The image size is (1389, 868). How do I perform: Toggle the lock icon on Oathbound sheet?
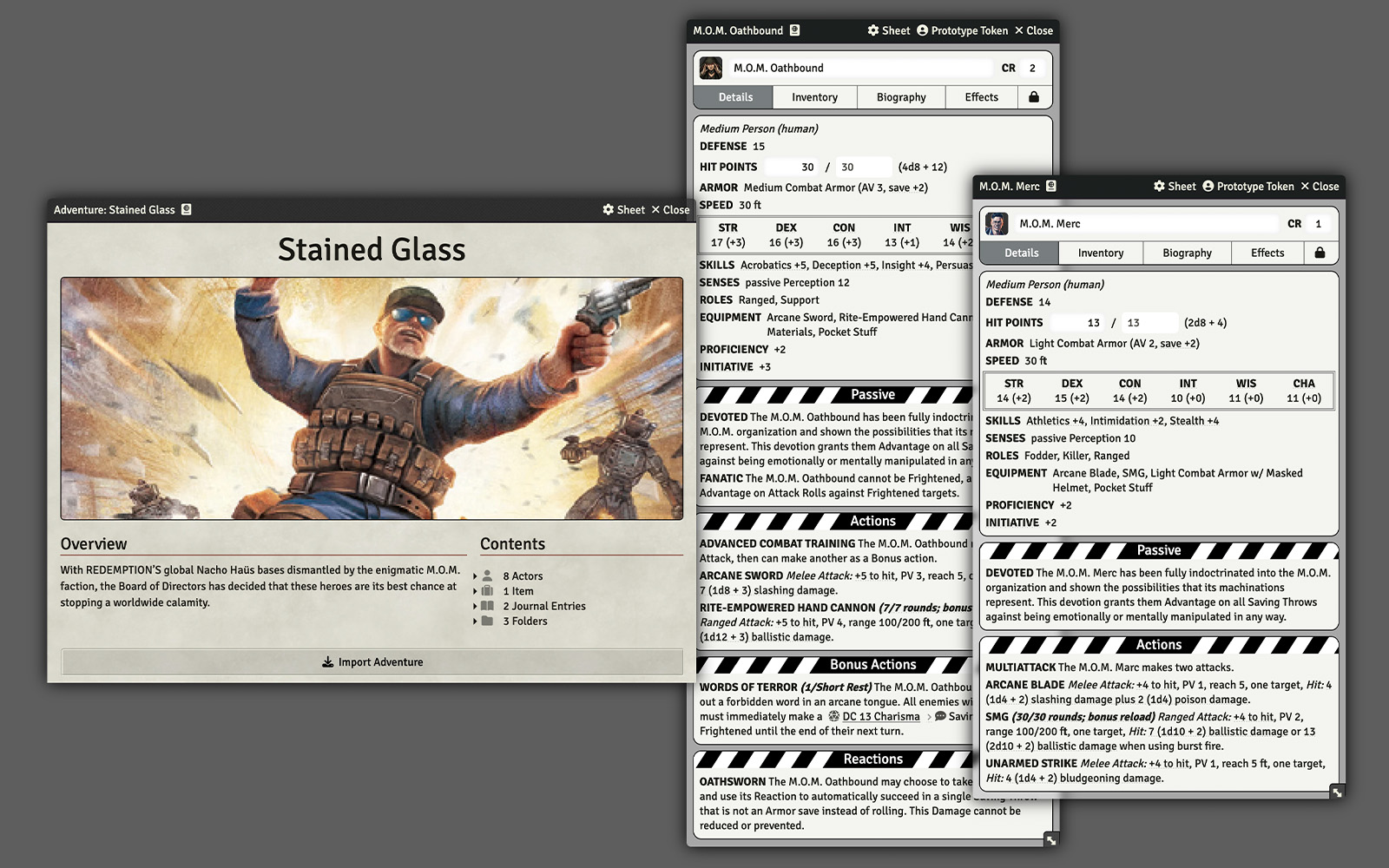click(x=1034, y=97)
